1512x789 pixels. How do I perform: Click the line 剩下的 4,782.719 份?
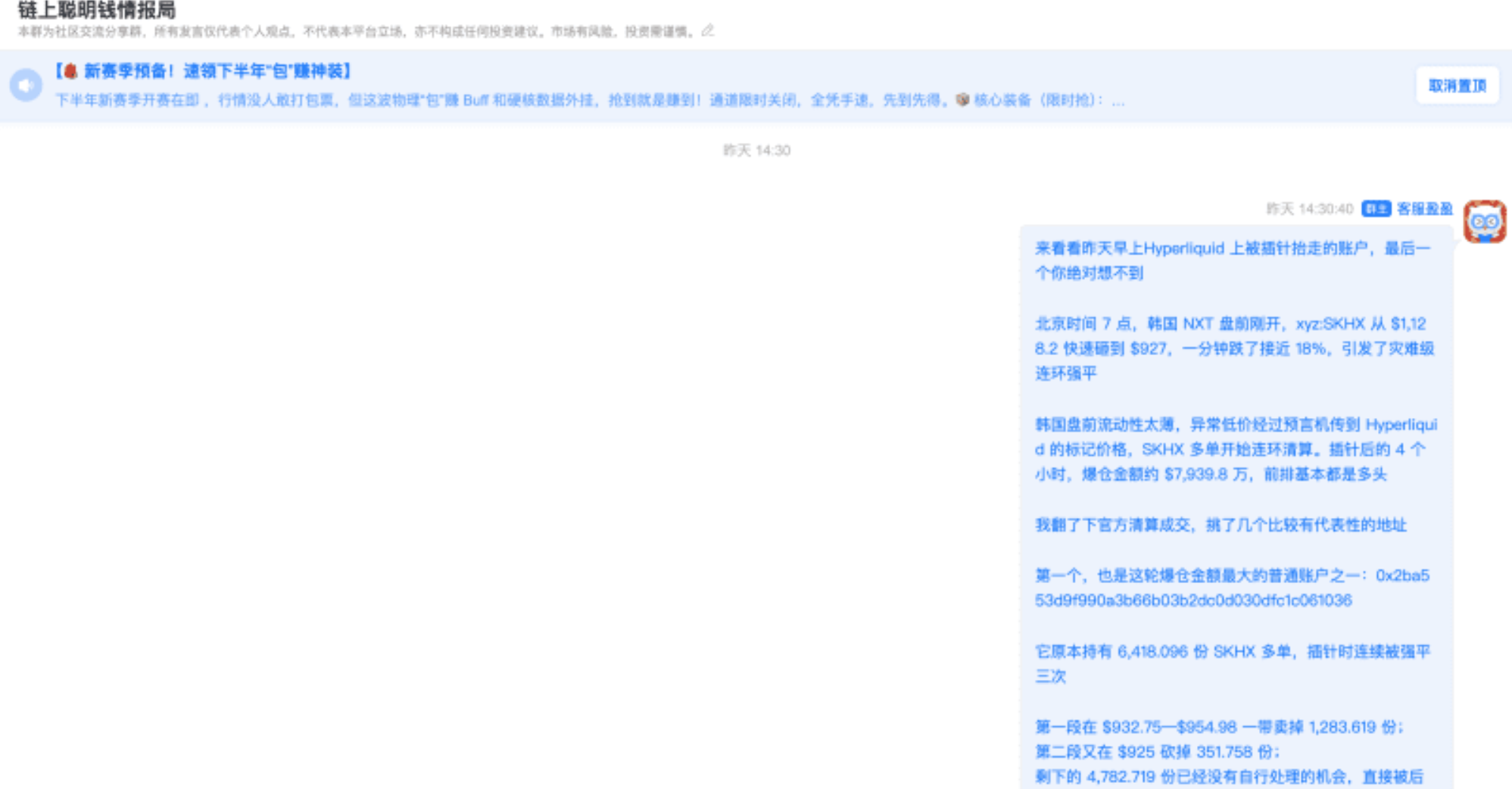click(x=1230, y=777)
